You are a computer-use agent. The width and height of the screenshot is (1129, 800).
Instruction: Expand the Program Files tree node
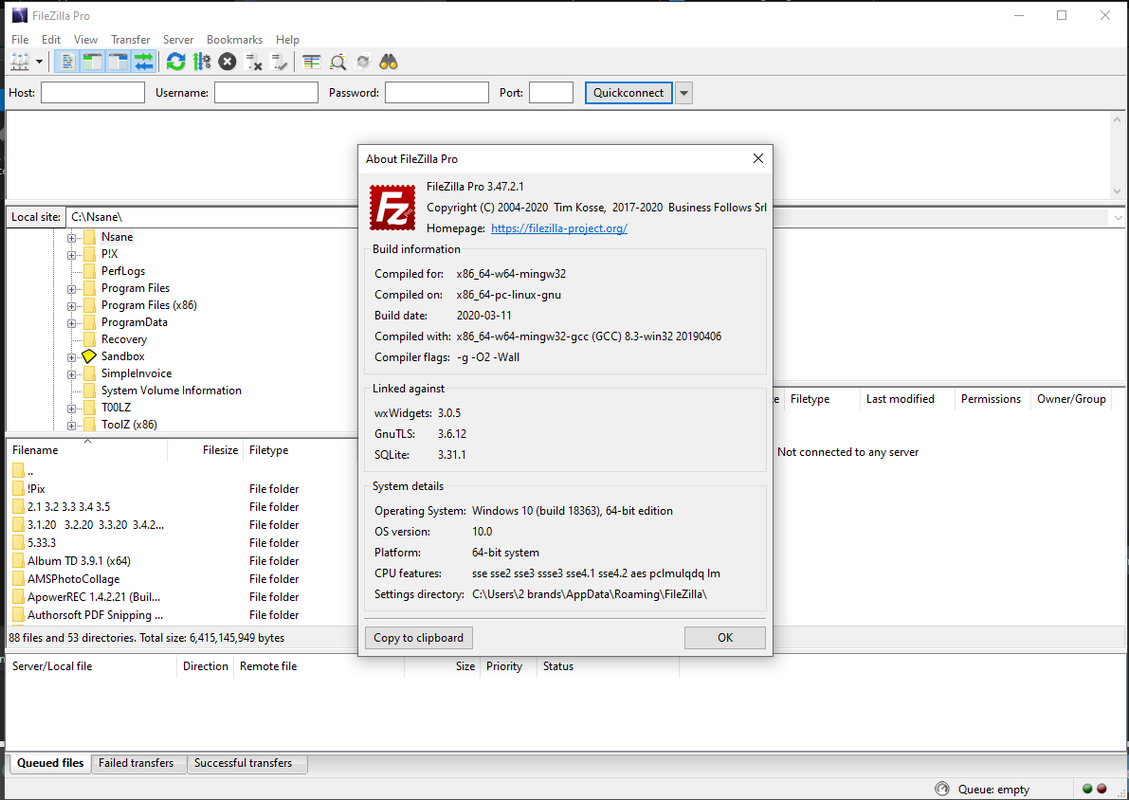point(71,289)
